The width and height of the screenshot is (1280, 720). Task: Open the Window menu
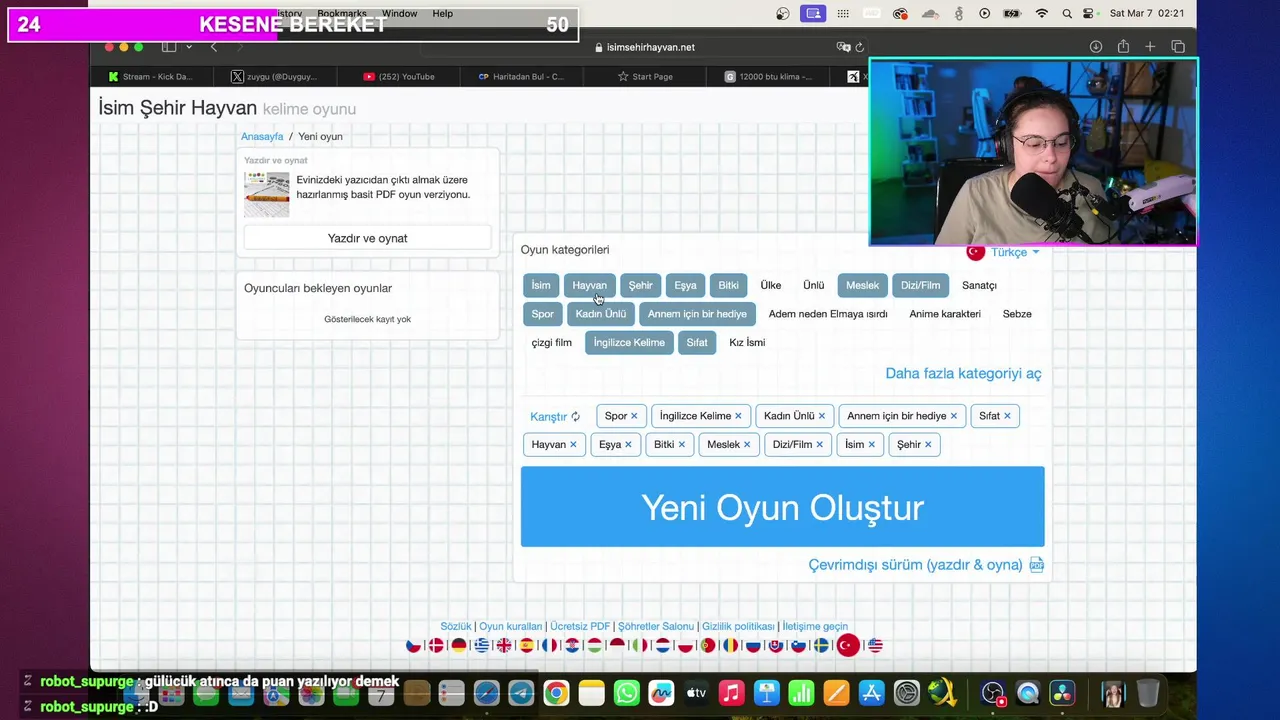click(399, 14)
